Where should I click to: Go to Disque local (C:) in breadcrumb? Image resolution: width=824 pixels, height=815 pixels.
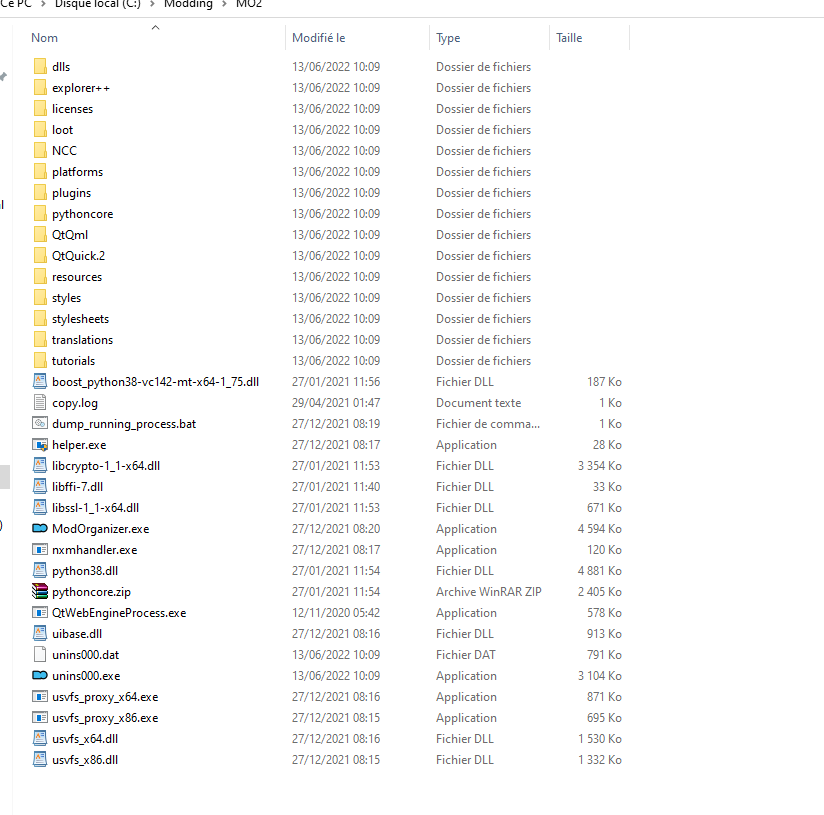click(x=98, y=4)
